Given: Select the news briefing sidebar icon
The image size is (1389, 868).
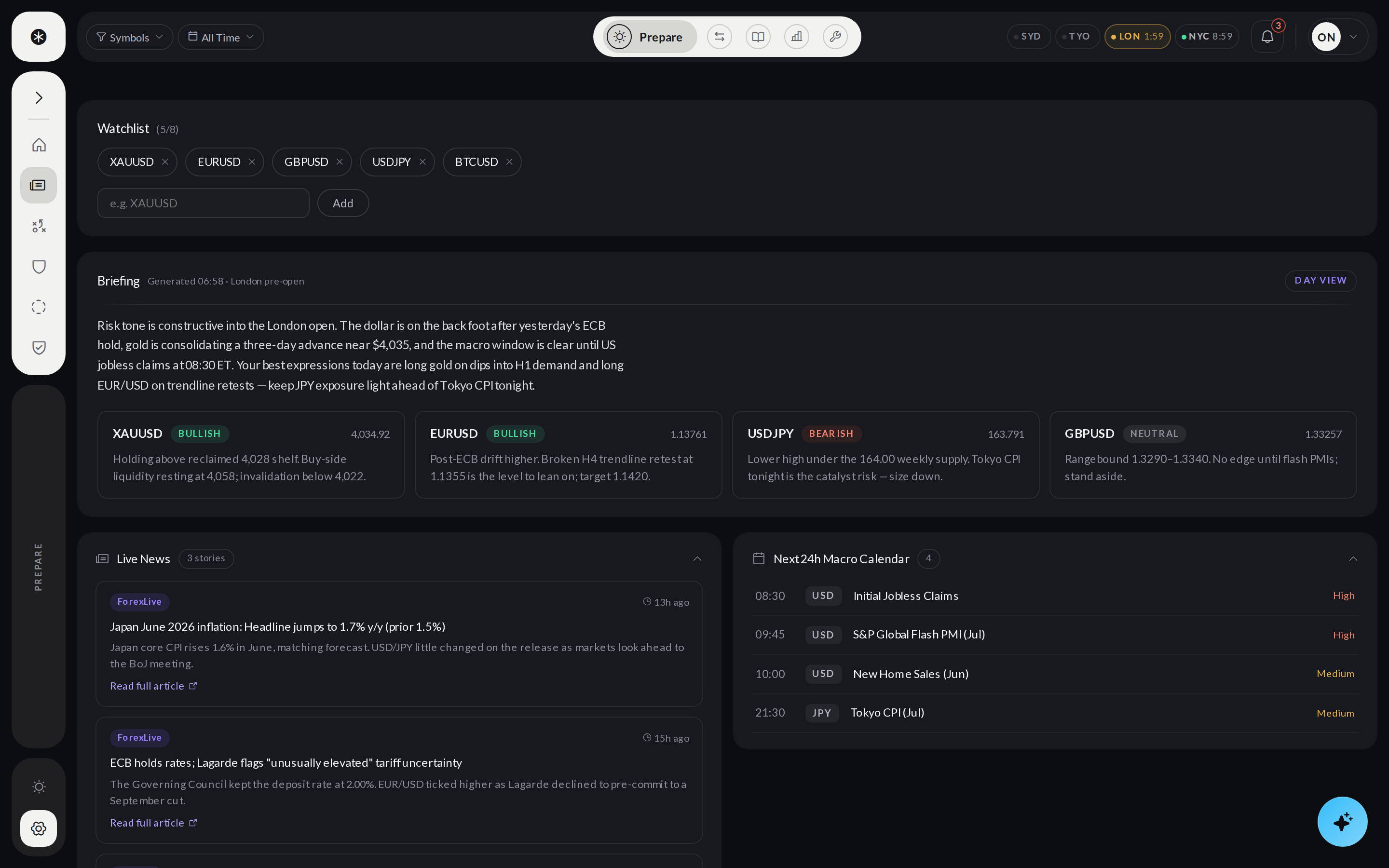Looking at the screenshot, I should (39, 185).
